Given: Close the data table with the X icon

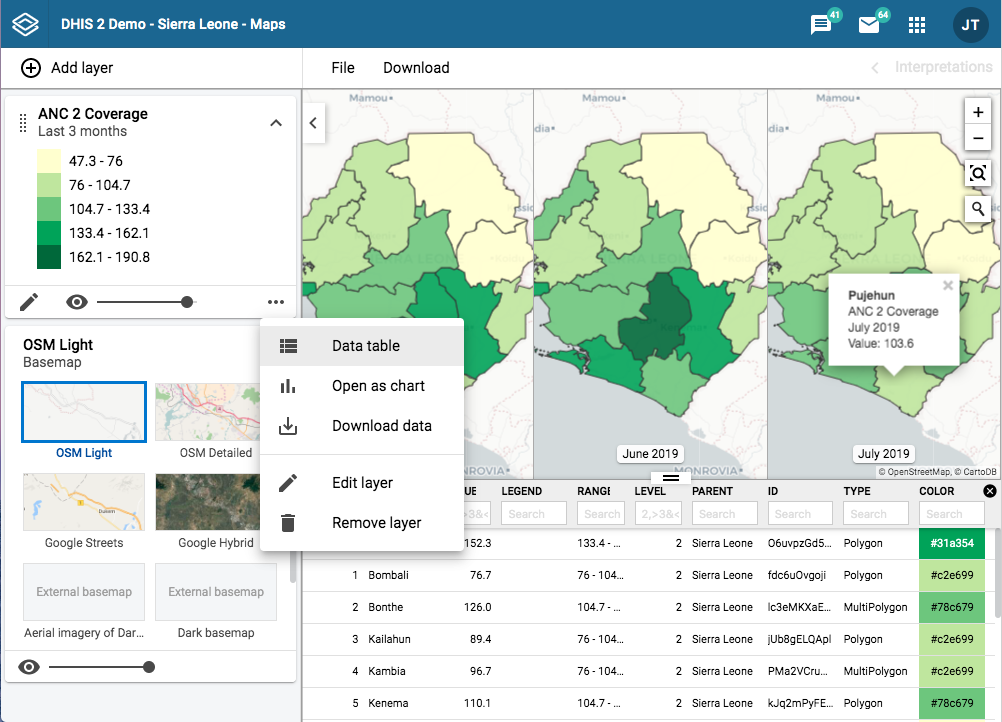Looking at the screenshot, I should click(990, 491).
